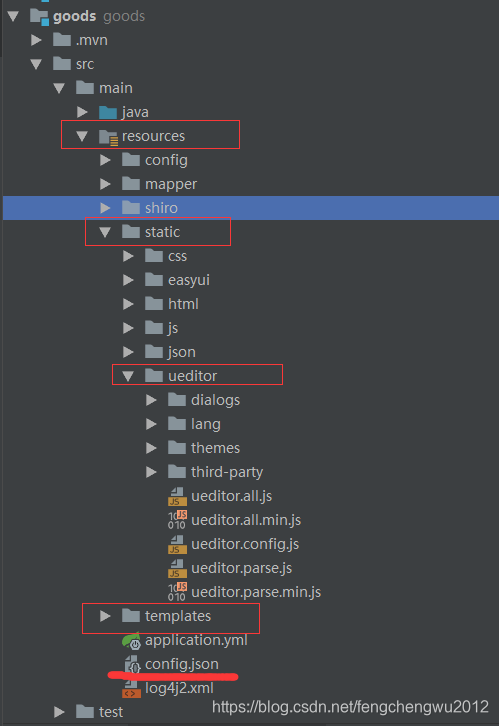Expand the test folder arrow

point(59,712)
